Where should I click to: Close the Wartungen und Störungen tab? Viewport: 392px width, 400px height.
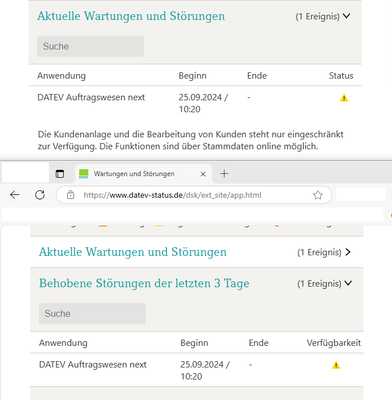[x=203, y=174]
